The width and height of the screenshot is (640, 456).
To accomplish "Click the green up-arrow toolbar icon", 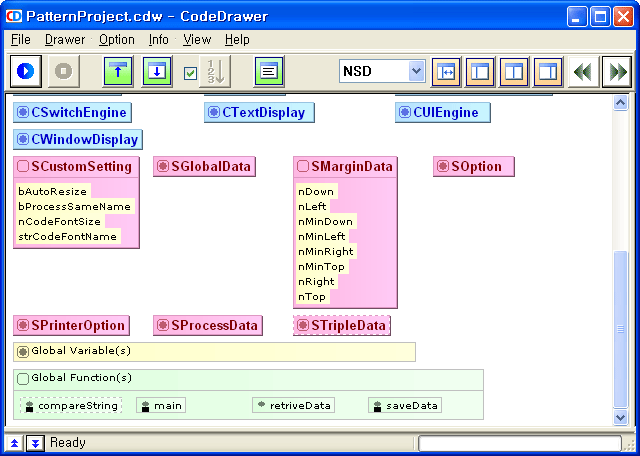I will tap(118, 71).
